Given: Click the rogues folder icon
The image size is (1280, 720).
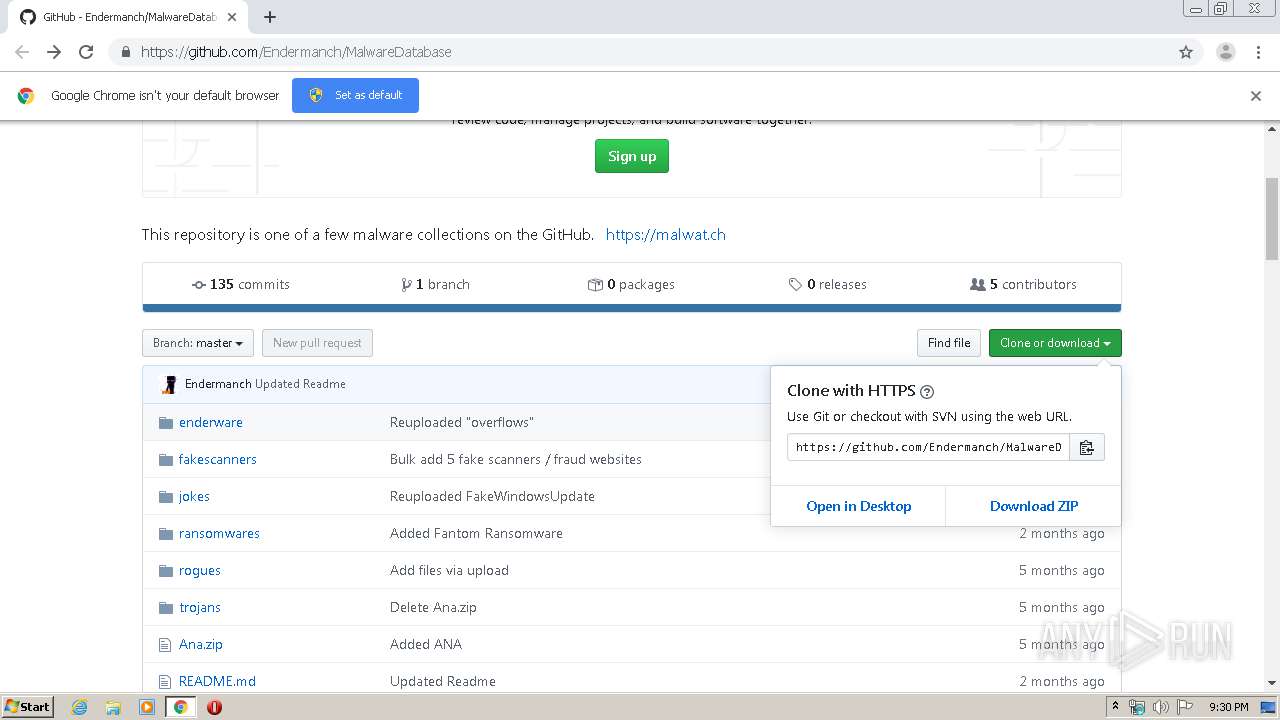Looking at the screenshot, I should point(166,571).
